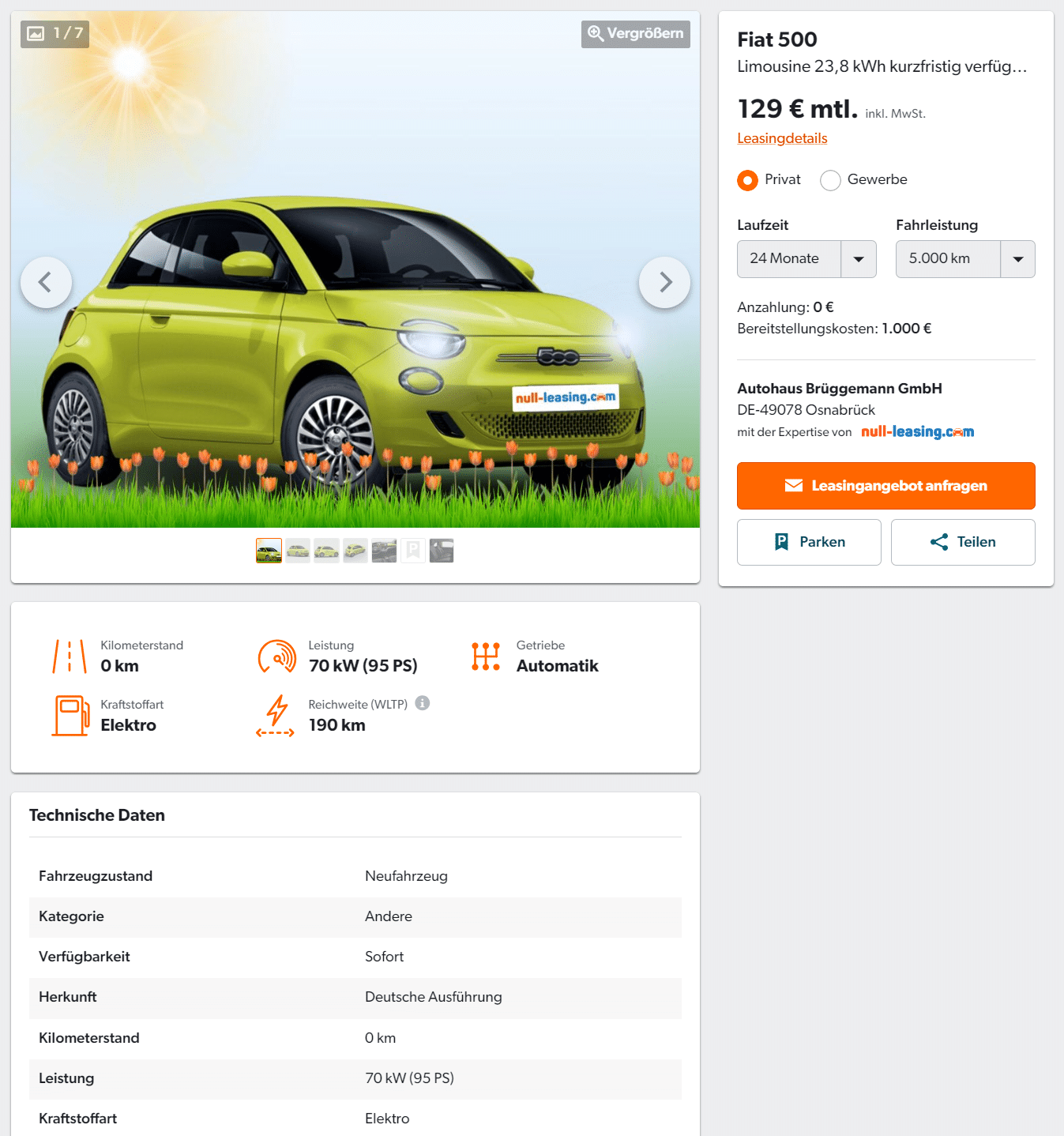Select the third gallery thumbnail
This screenshot has width=1064, height=1136.
326,551
